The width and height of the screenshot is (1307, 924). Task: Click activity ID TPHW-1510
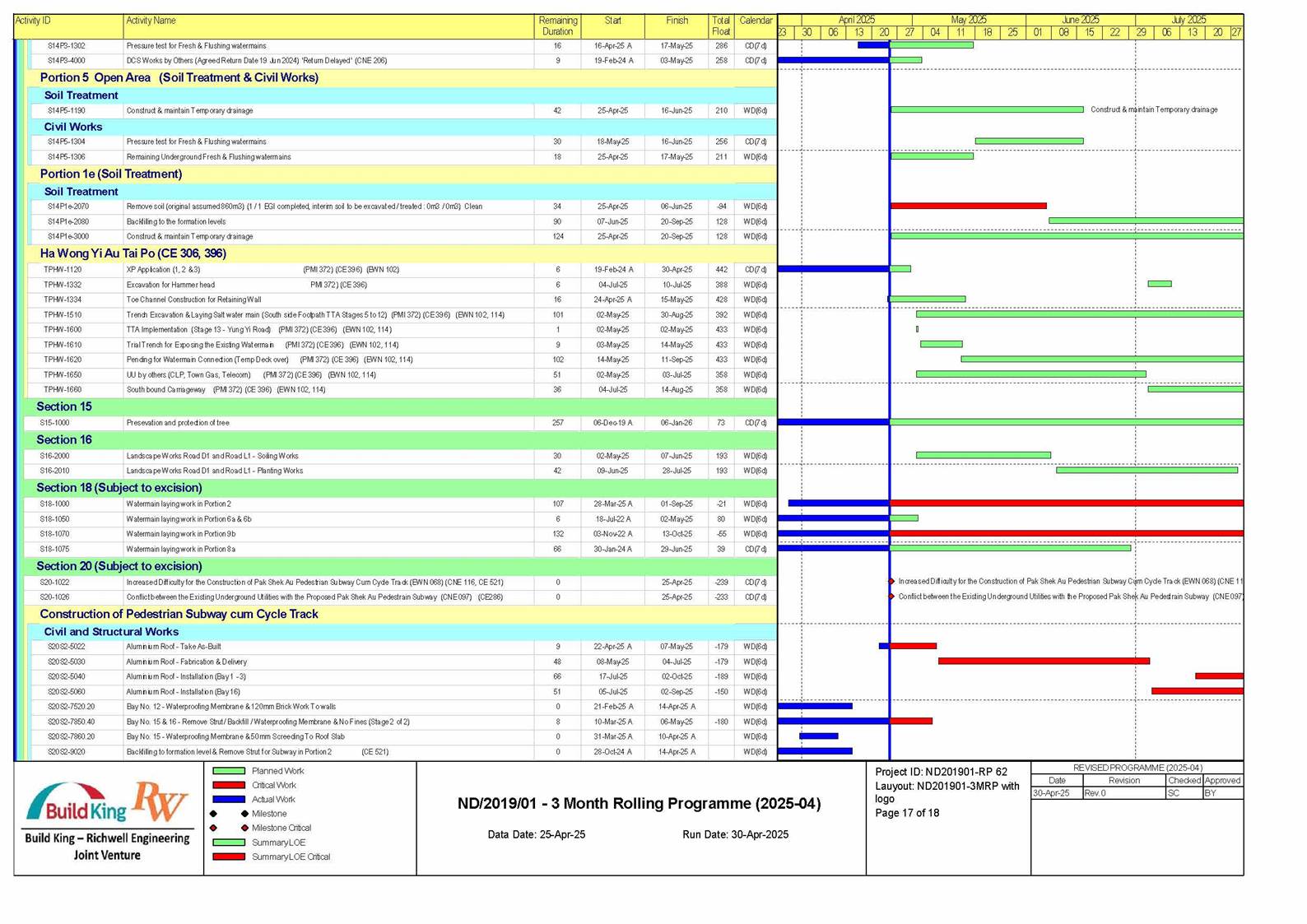point(63,315)
